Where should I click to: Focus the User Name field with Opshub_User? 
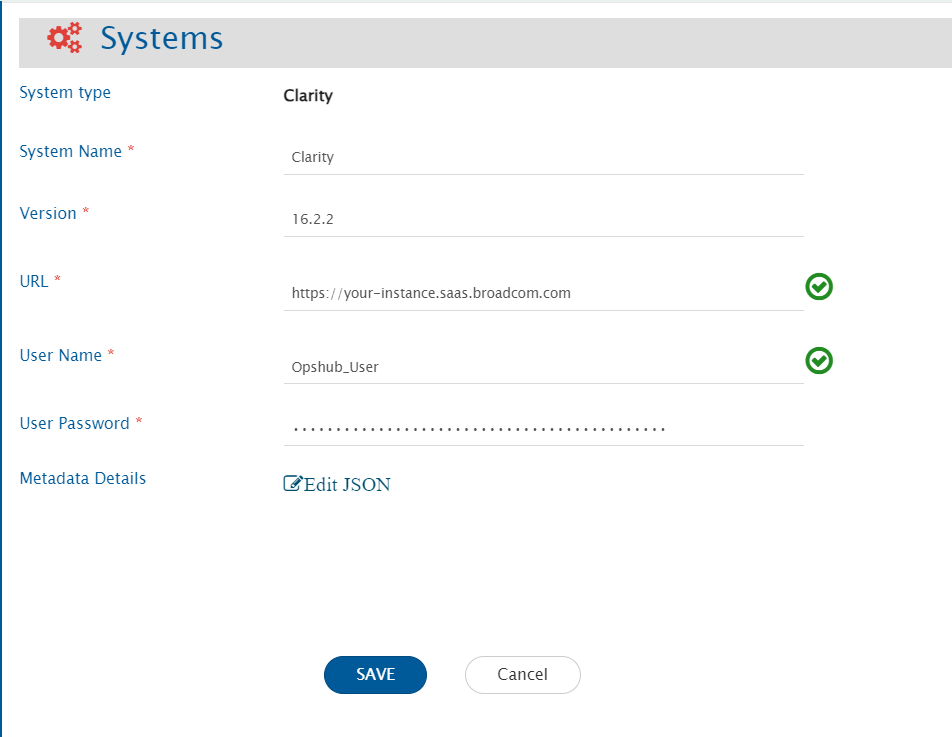[x=543, y=366]
